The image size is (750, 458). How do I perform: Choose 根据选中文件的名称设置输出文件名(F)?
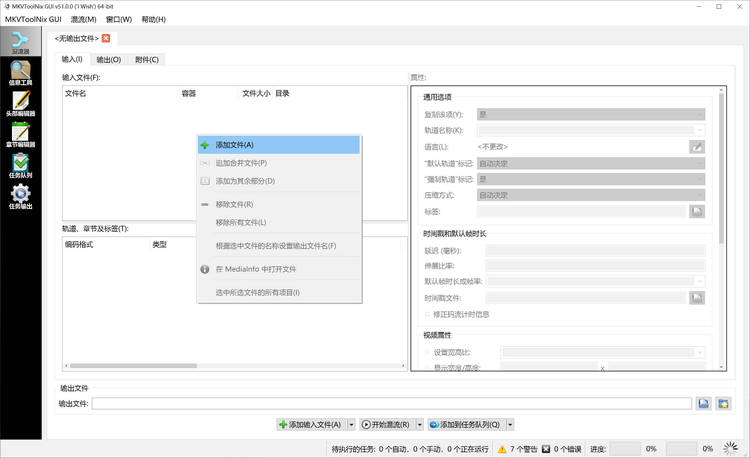tap(279, 246)
